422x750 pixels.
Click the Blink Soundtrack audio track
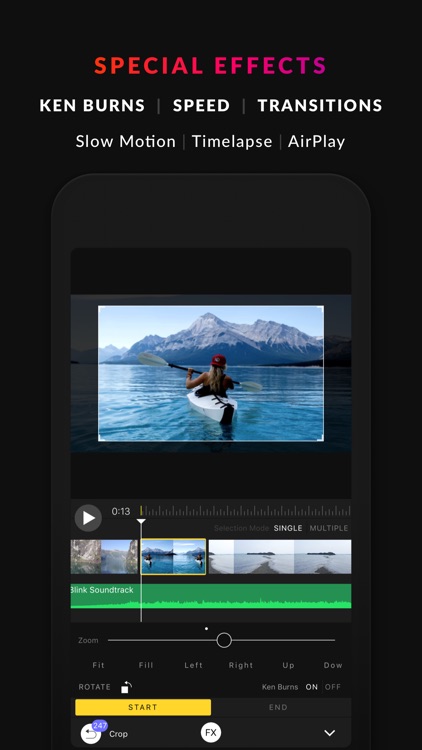211,596
